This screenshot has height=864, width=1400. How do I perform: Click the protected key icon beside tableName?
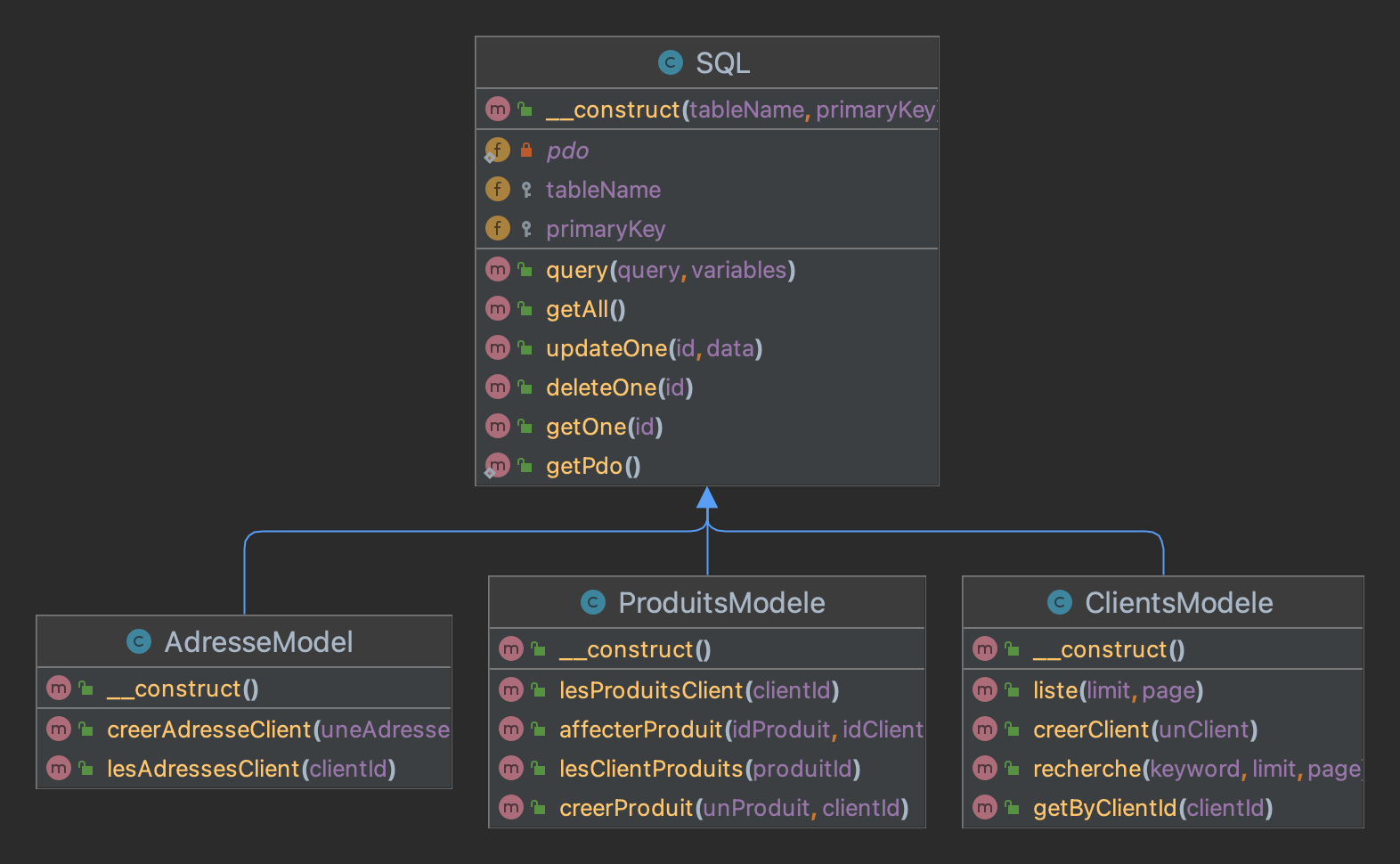[x=526, y=189]
